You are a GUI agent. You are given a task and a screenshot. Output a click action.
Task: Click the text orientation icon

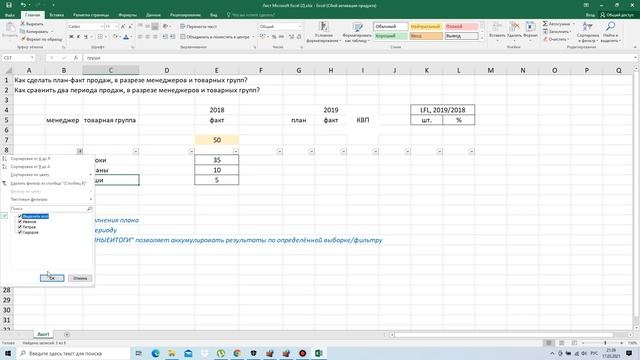point(165,27)
